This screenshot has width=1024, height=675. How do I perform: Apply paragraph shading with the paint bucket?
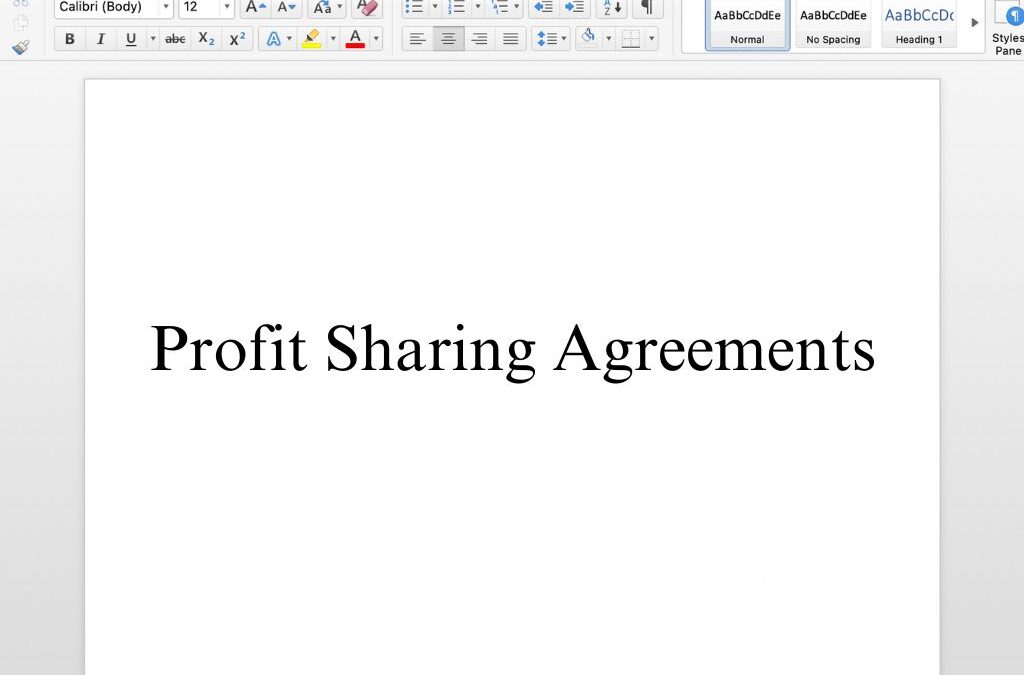coord(588,39)
